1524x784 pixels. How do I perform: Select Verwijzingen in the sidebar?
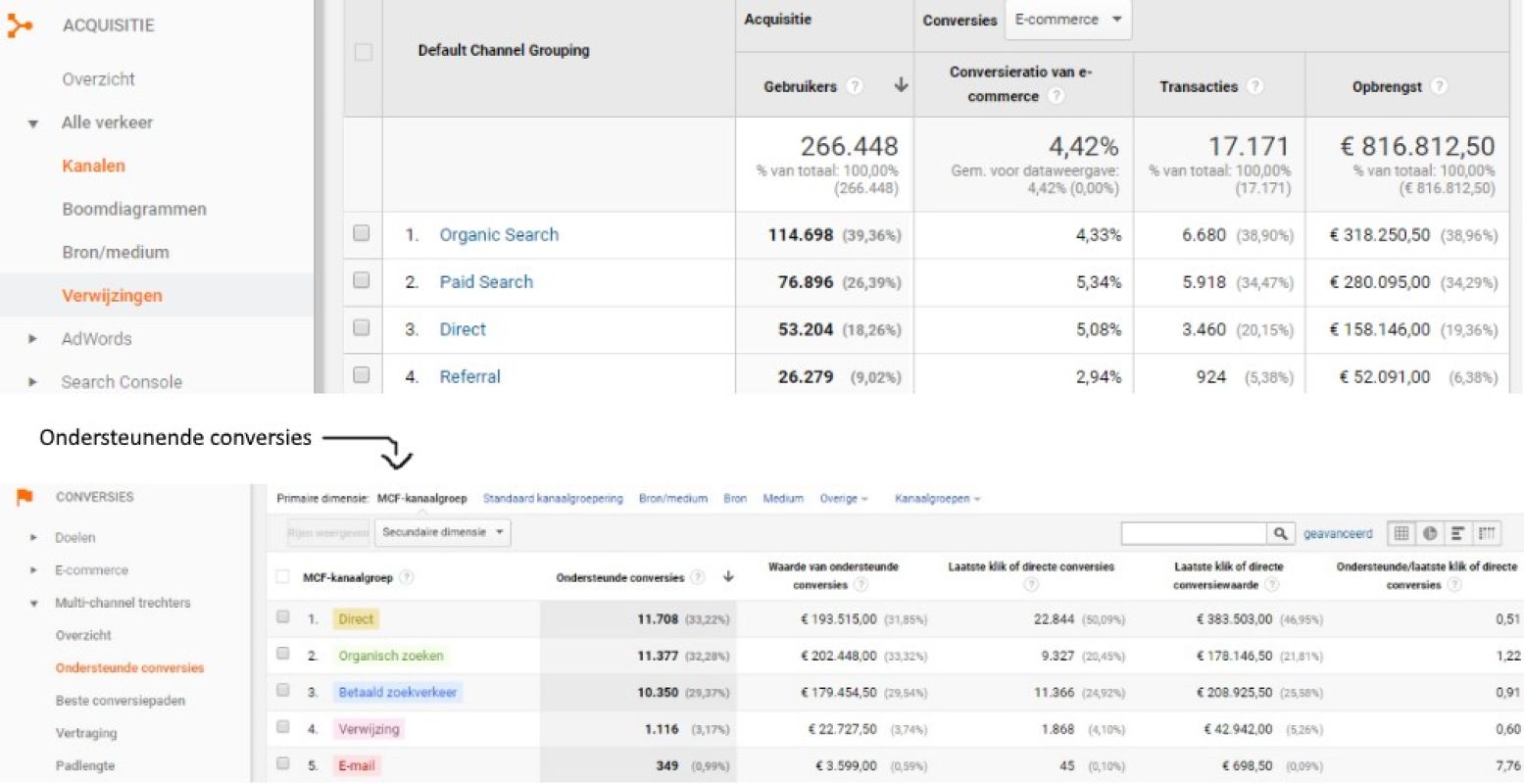[112, 295]
